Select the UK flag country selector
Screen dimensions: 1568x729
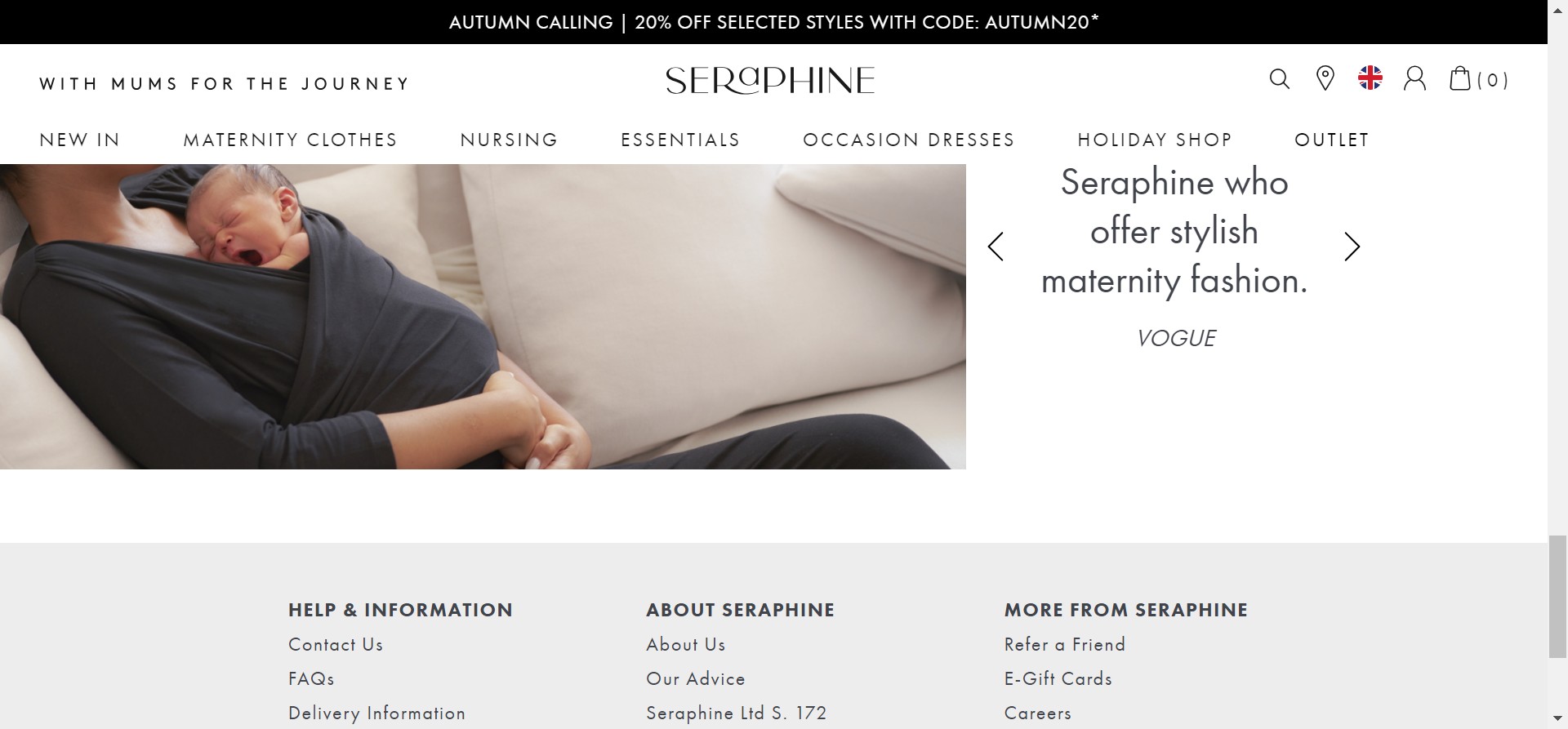coord(1370,78)
